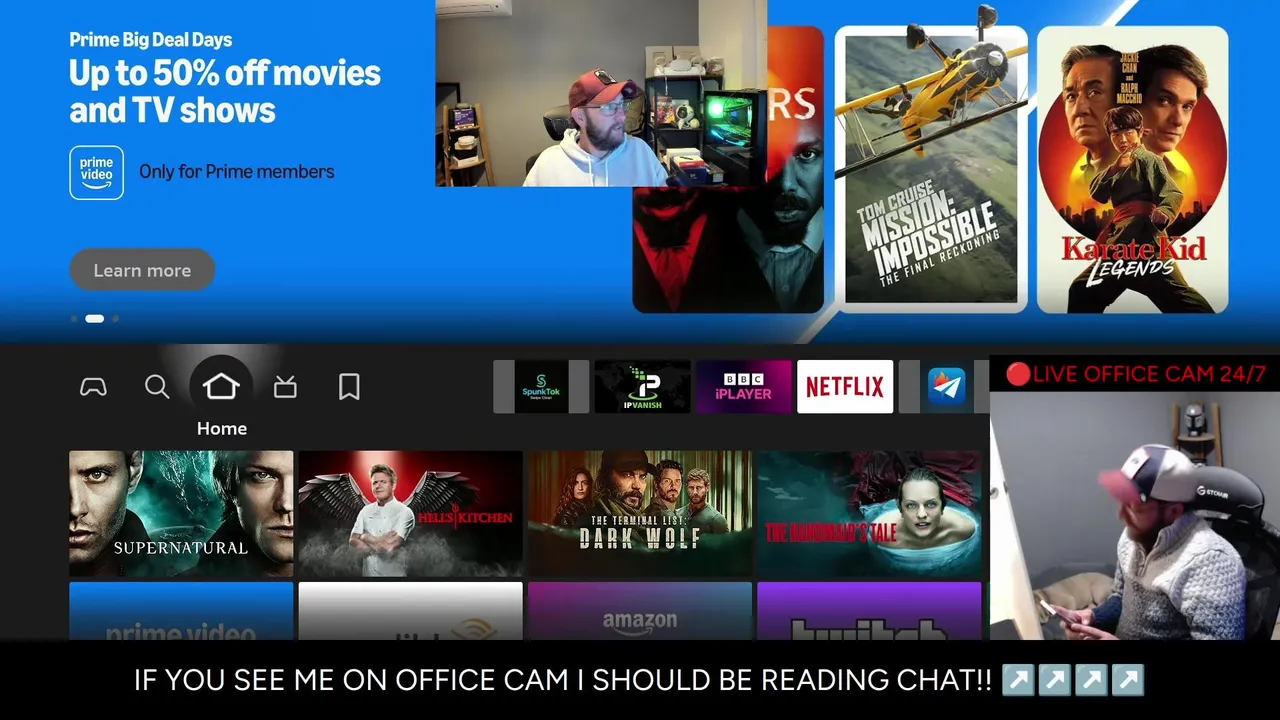Open the Games controller icon

93,387
